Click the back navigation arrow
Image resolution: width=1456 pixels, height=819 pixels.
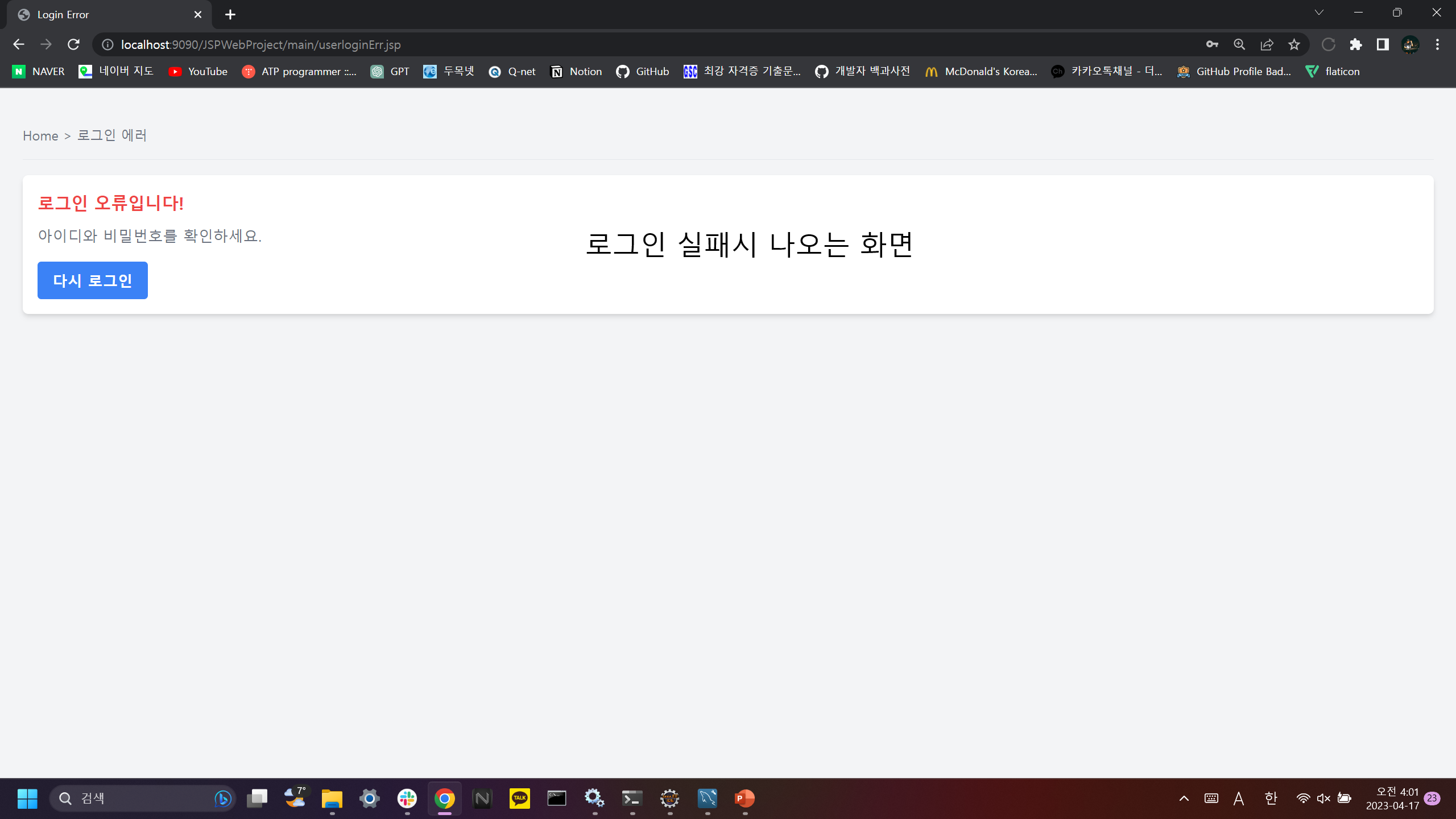click(18, 44)
